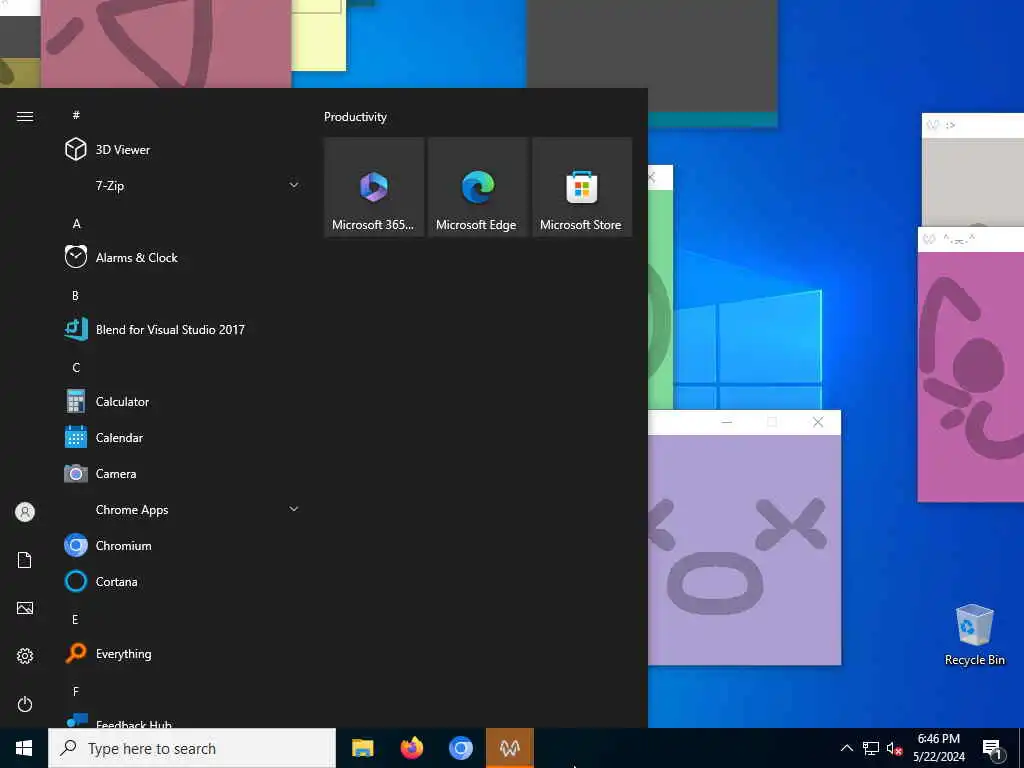Launch the Camera app
This screenshot has height=768, width=1024.
[x=183, y=473]
